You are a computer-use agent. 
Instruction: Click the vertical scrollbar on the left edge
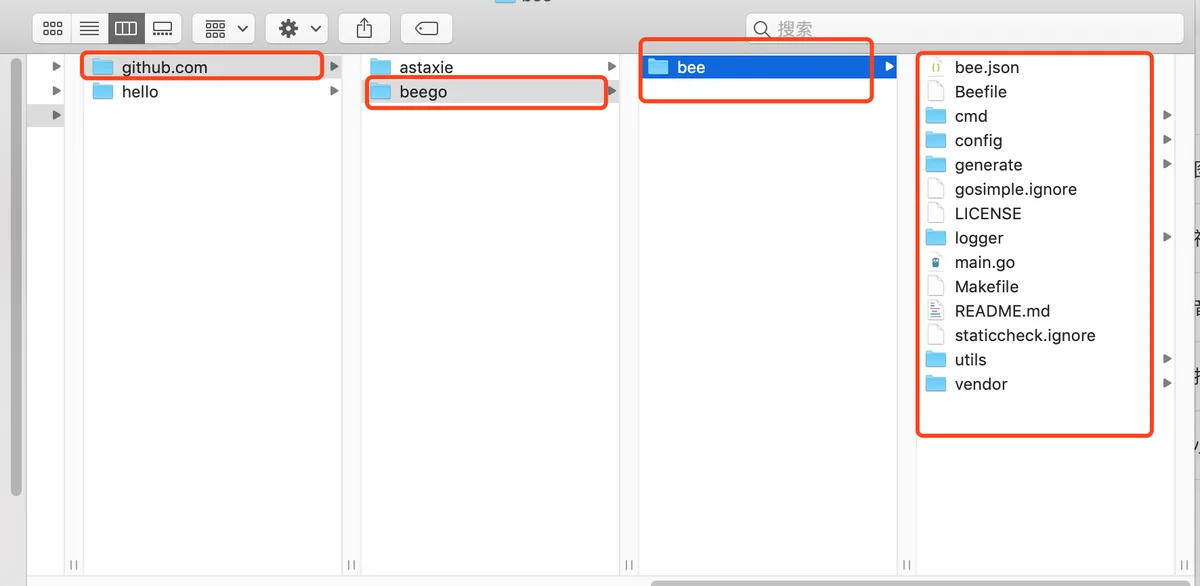pyautogui.click(x=16, y=277)
